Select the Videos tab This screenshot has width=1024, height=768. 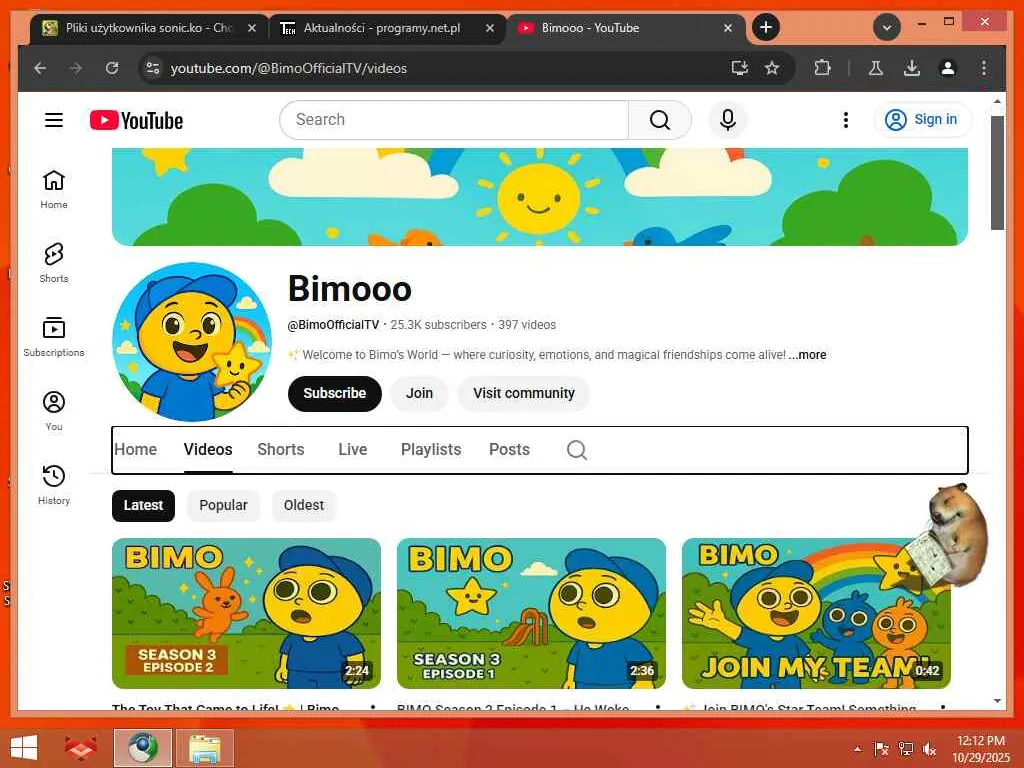click(208, 449)
